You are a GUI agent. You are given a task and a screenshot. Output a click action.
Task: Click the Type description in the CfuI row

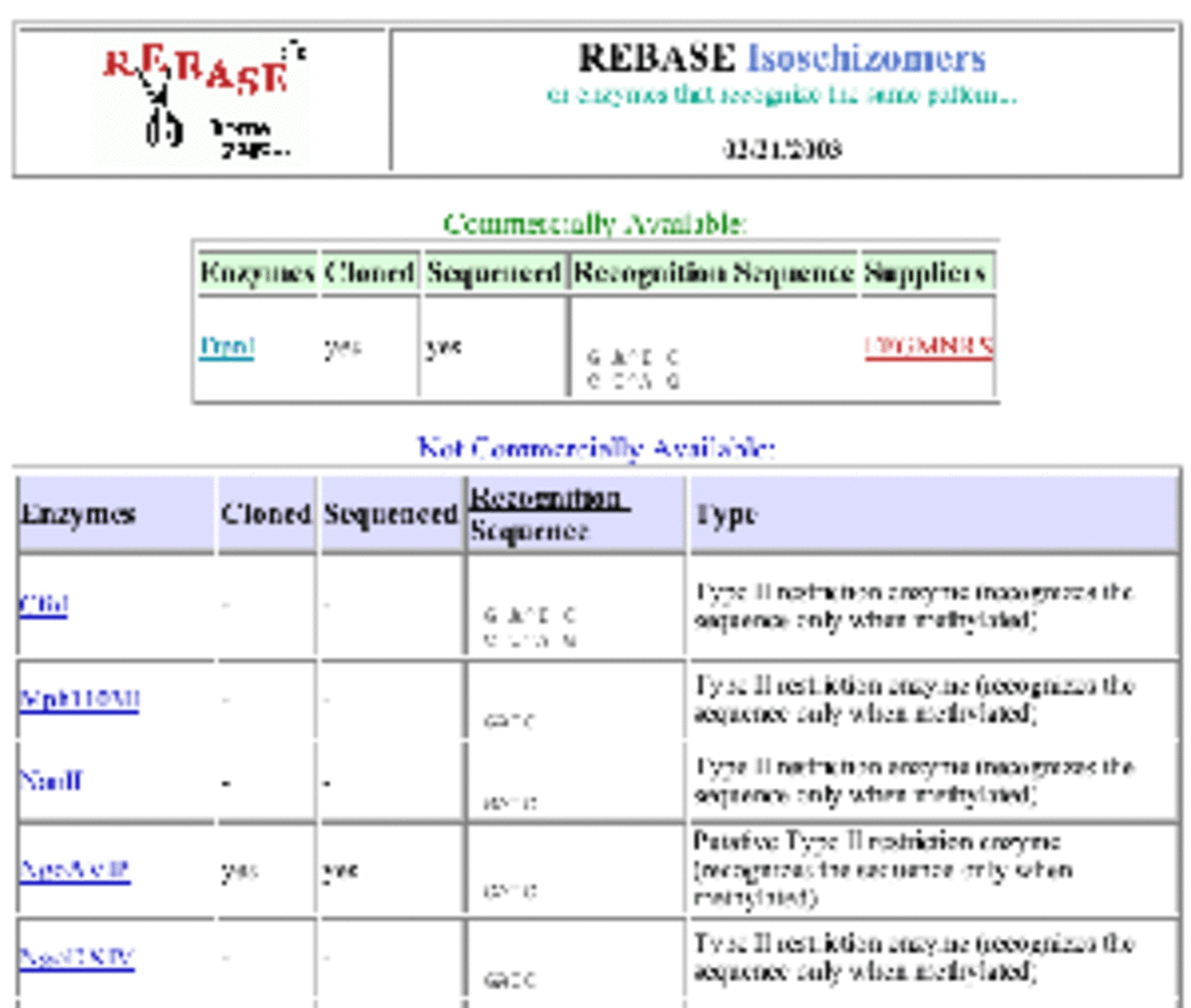(x=913, y=605)
